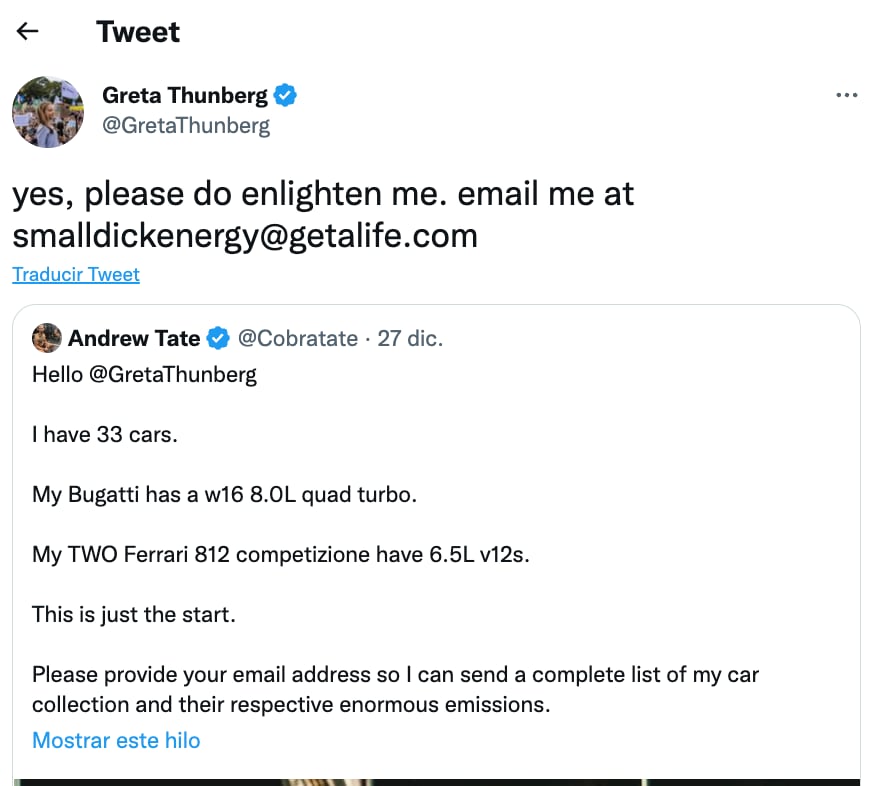The width and height of the screenshot is (876, 786).
Task: Click the 'This is just the start.' line
Action: coord(134,614)
